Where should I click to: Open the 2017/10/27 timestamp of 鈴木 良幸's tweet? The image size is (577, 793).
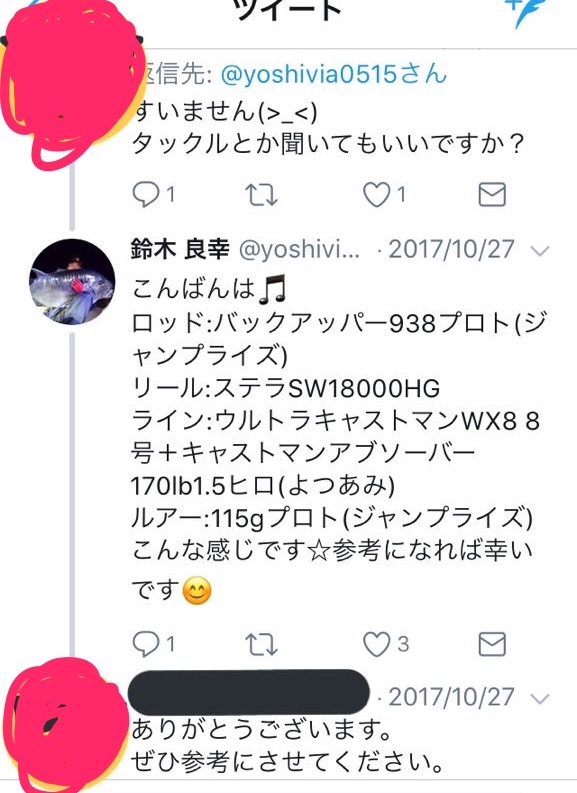[452, 249]
